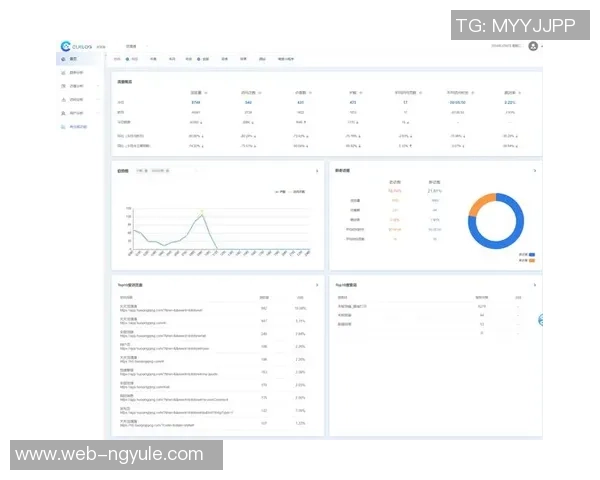Viewport: 600px width, 480px height.
Task: Click the first sidebar item's home icon
Action: (x=62, y=60)
